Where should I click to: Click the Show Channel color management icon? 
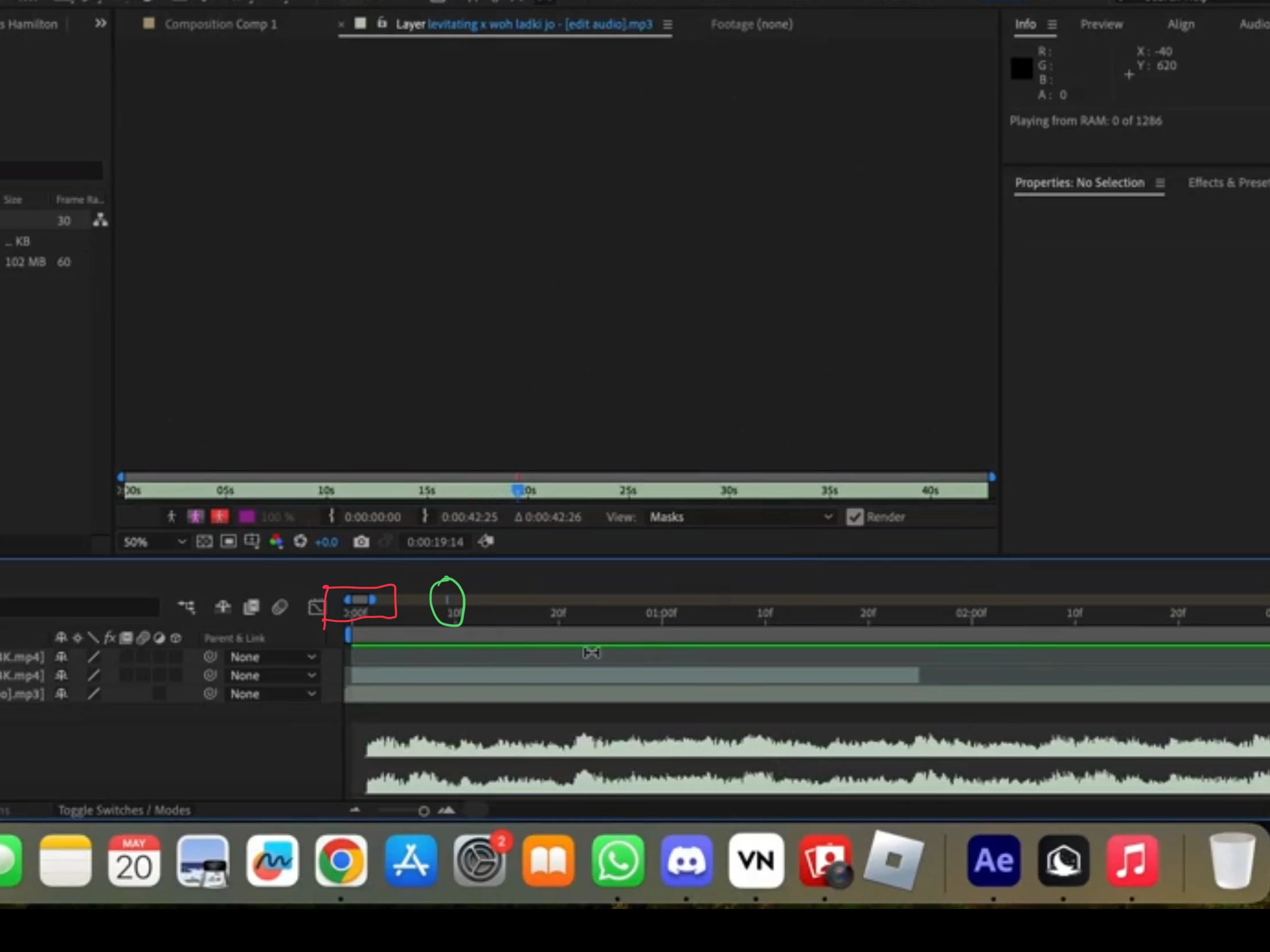click(276, 541)
